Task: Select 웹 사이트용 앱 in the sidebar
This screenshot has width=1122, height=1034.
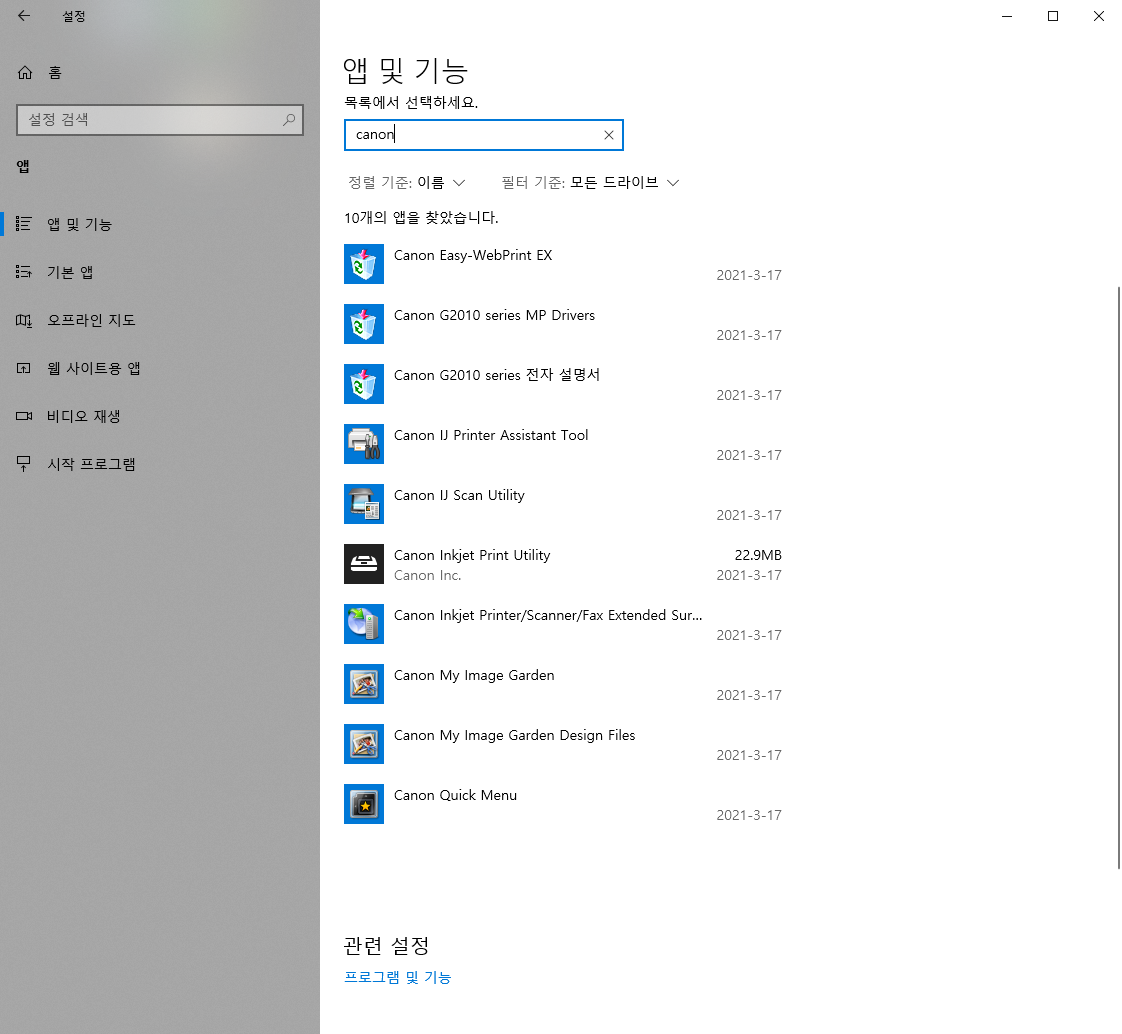Action: click(x=160, y=368)
